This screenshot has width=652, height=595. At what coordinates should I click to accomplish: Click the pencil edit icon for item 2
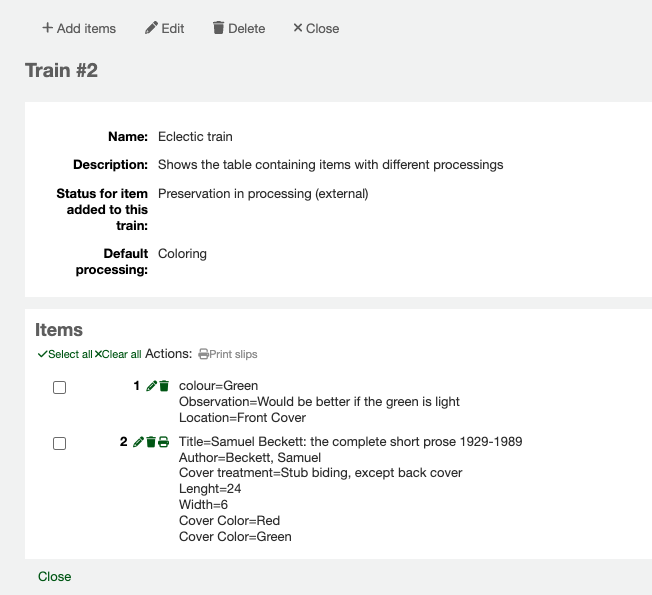pyautogui.click(x=138, y=442)
